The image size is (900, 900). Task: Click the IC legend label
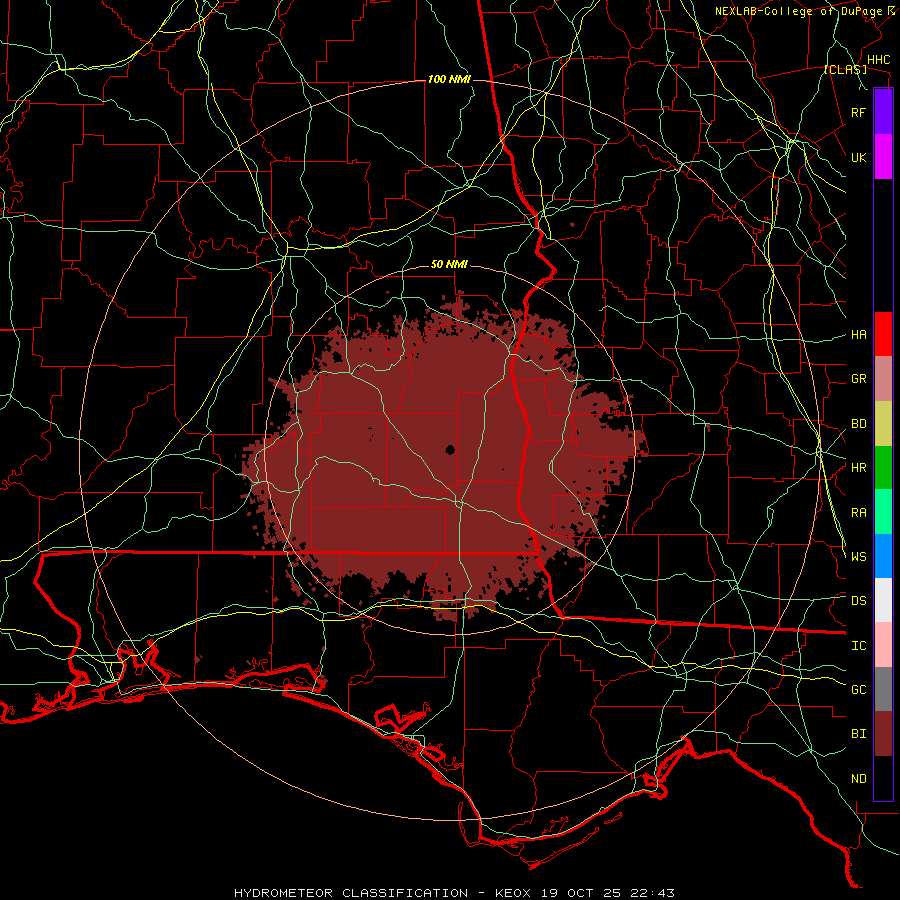click(858, 646)
